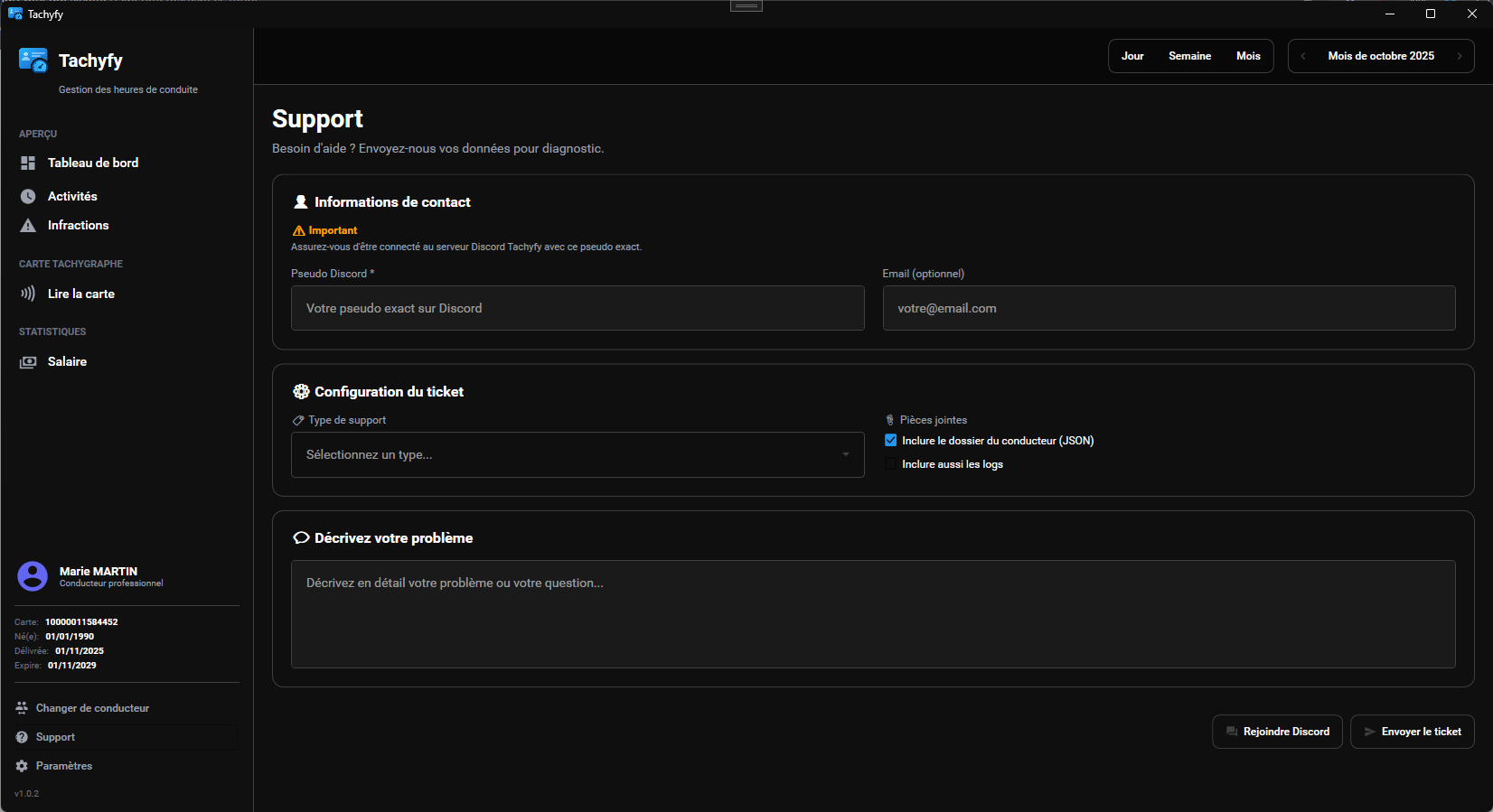Open Salaire statistics entry
Viewport: 1493px width, 812px height.
click(x=67, y=361)
